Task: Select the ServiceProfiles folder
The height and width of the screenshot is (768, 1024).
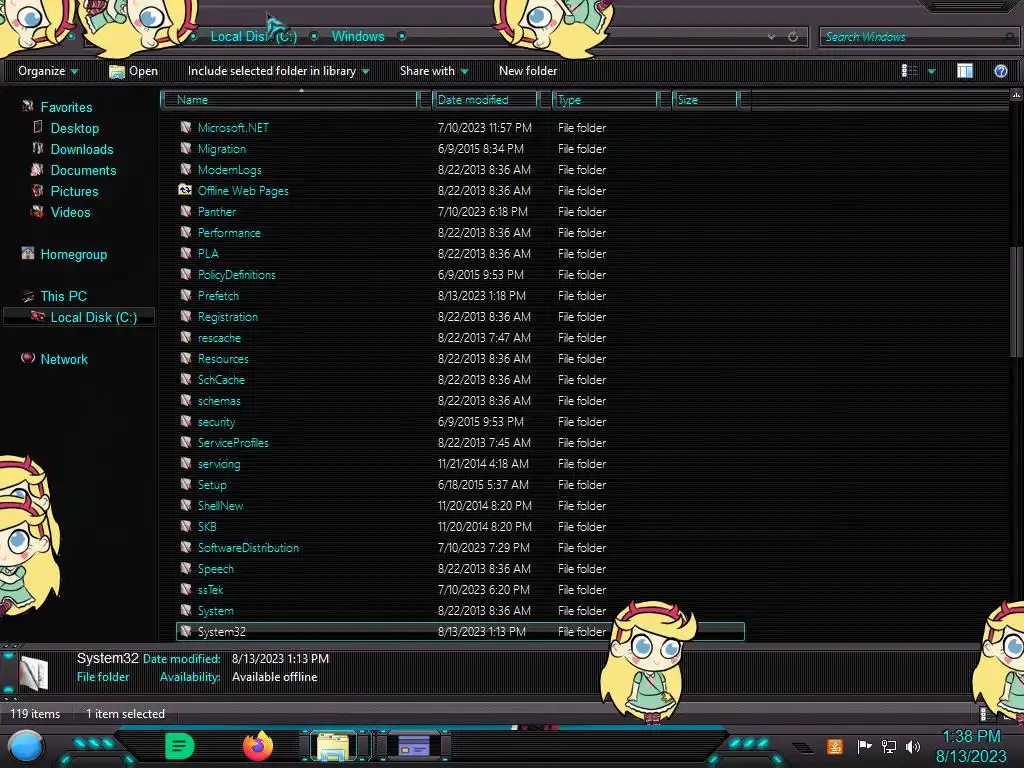Action: 233,443
